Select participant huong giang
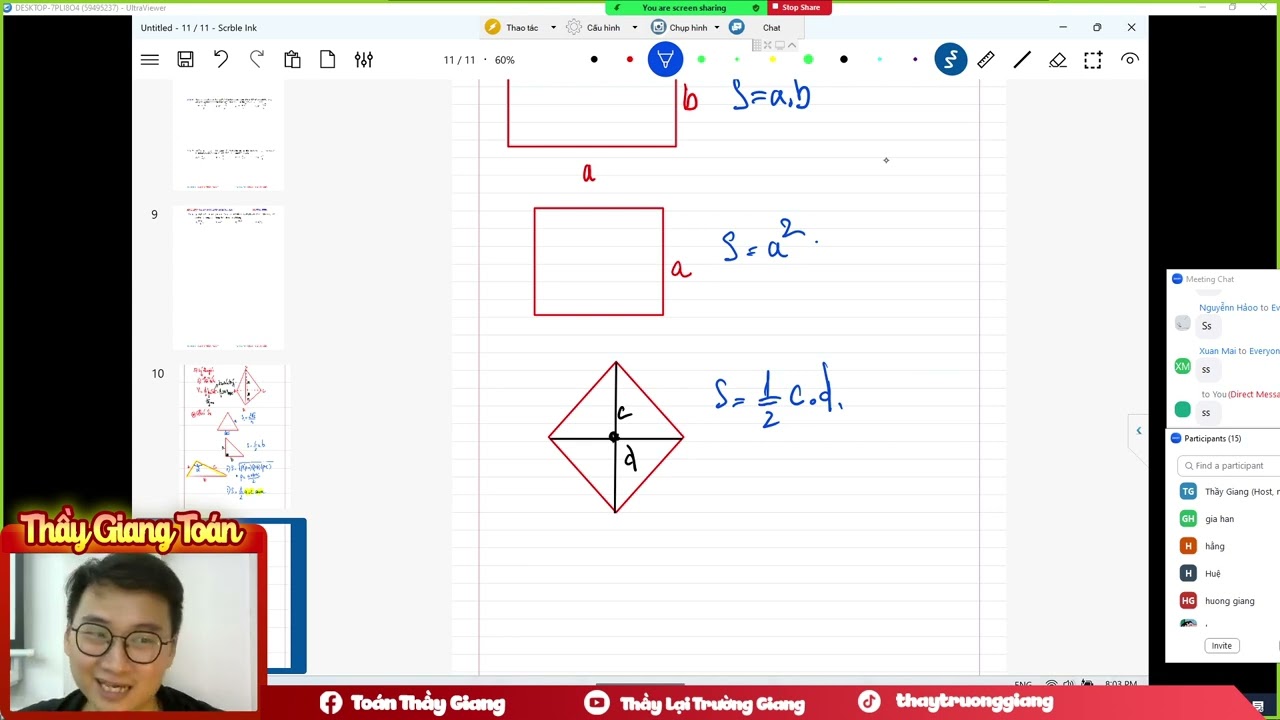 pos(1228,601)
